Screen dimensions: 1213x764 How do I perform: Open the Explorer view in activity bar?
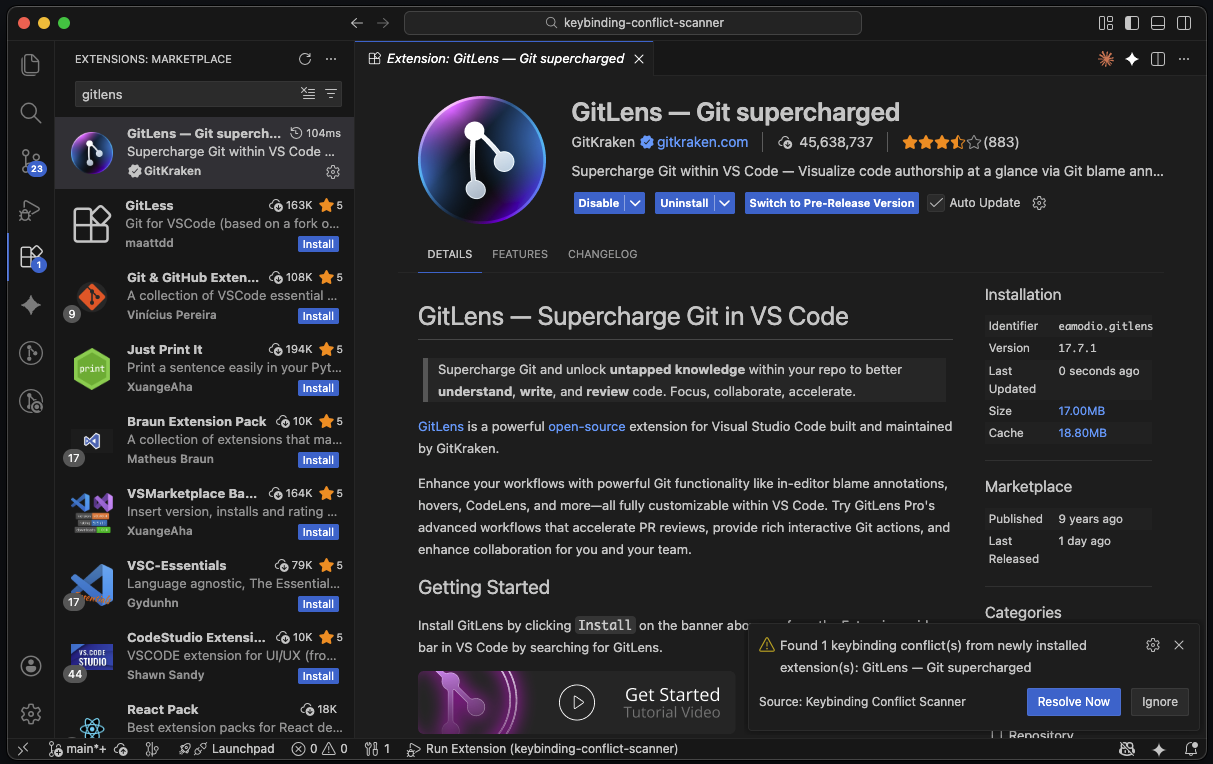pyautogui.click(x=31, y=65)
